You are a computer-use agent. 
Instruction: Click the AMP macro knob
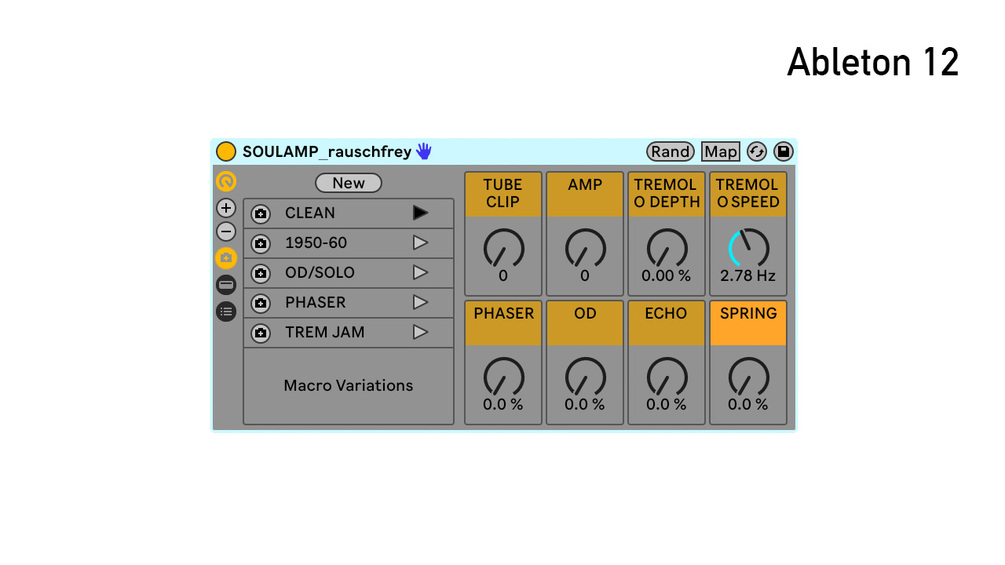tap(585, 249)
